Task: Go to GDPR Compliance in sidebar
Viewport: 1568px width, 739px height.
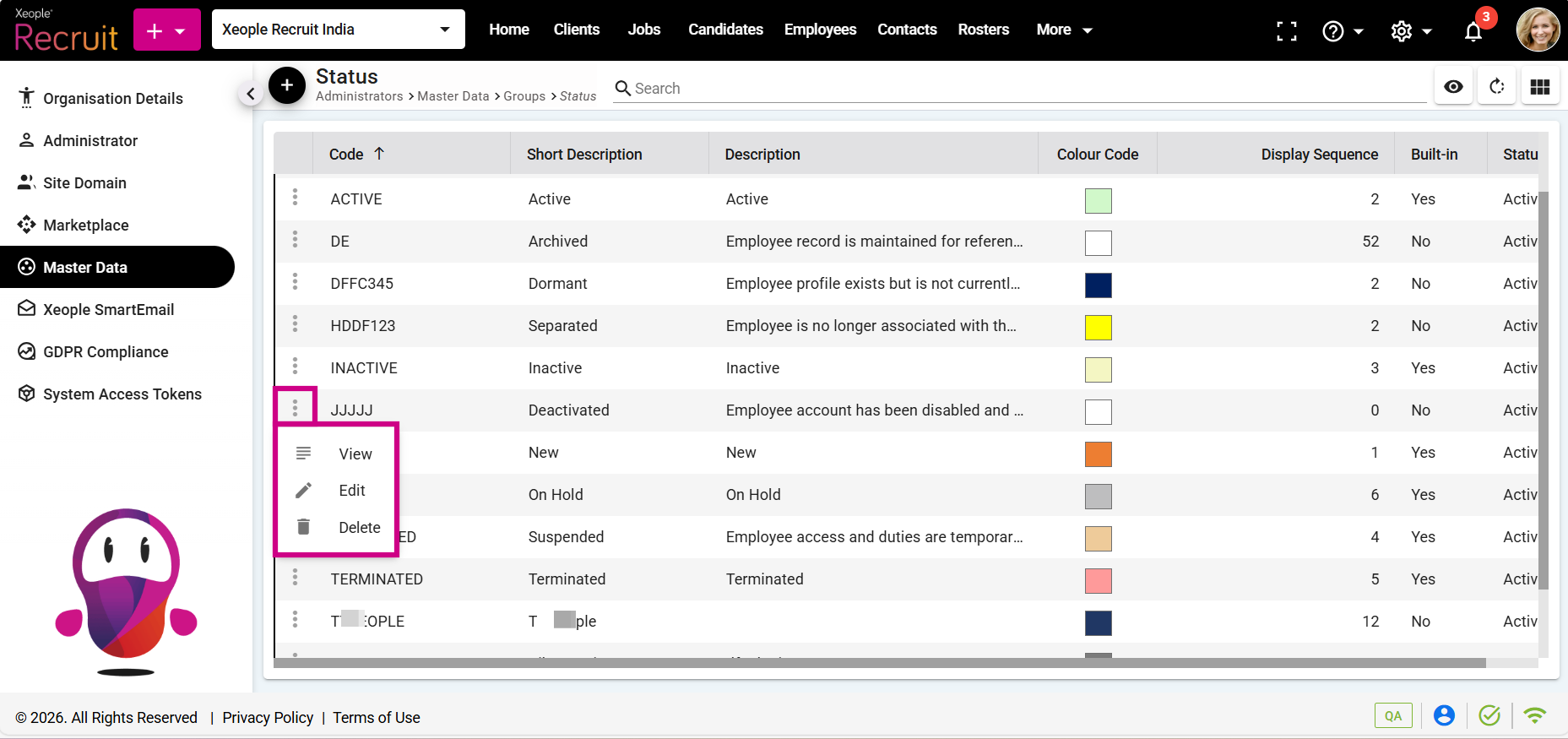Action: (x=106, y=352)
